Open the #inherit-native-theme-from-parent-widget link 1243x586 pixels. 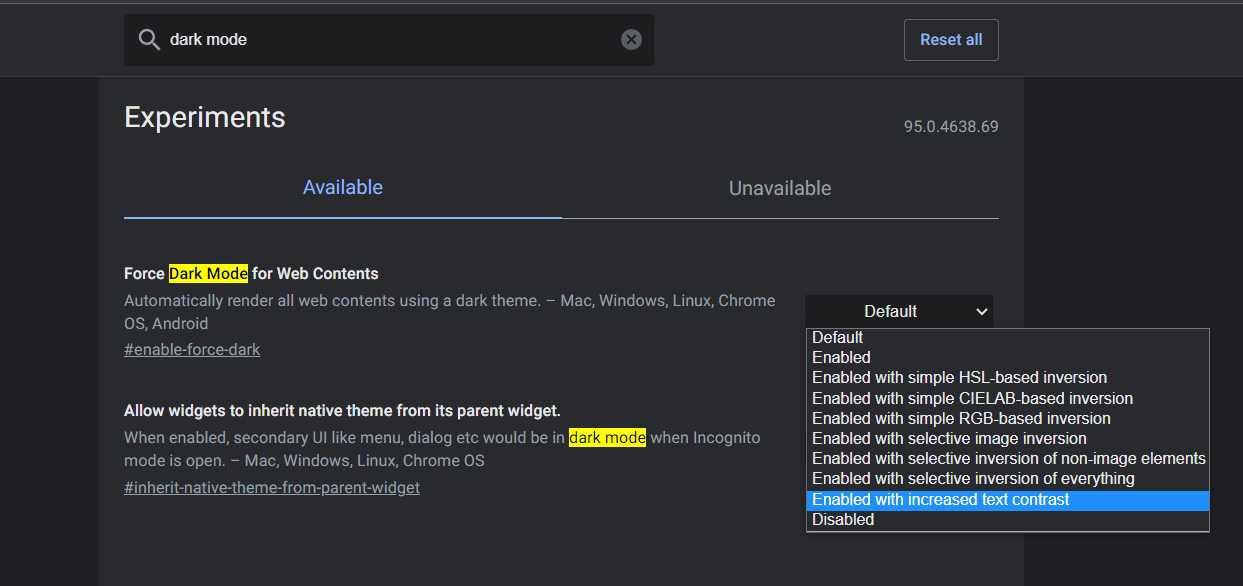(x=271, y=486)
